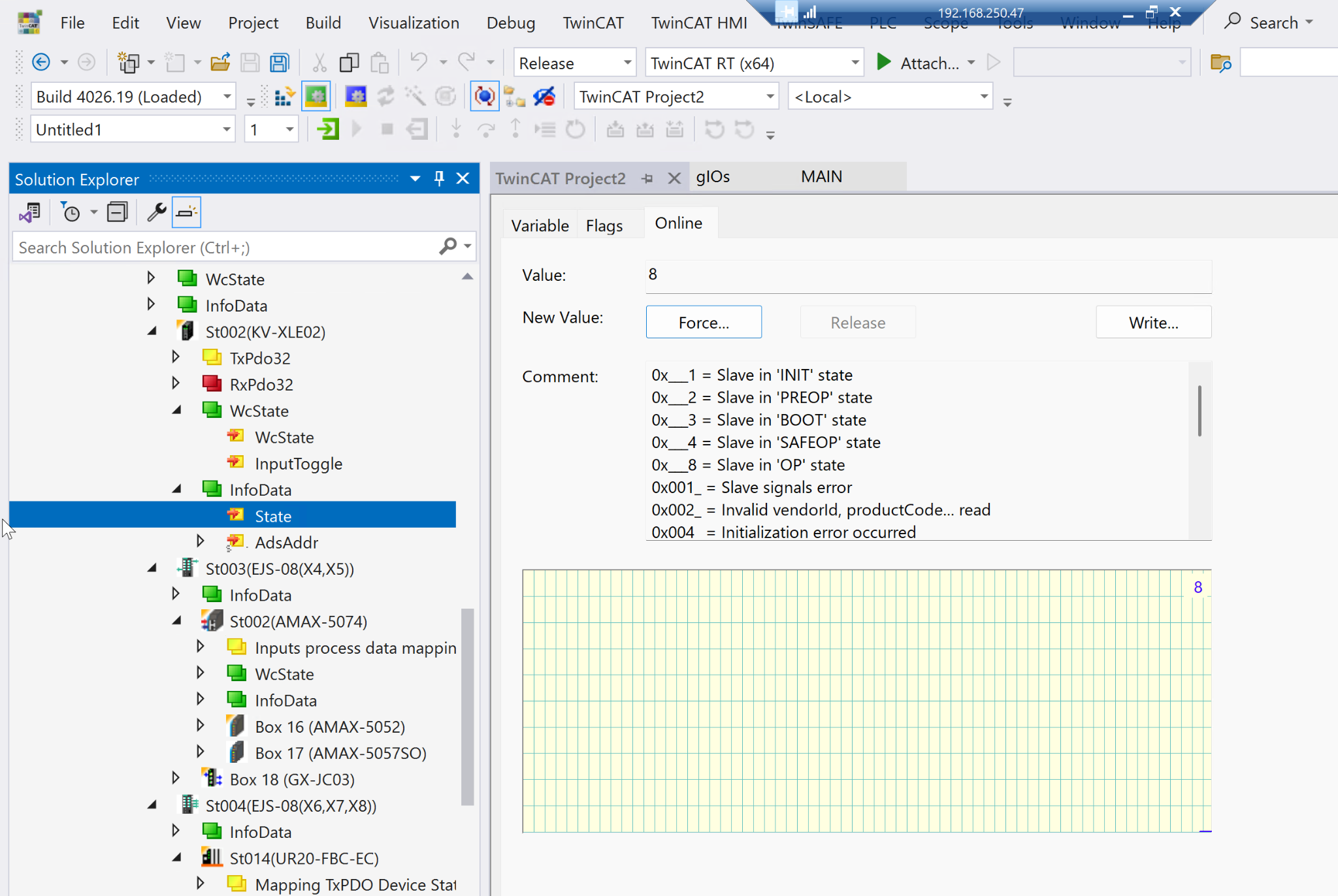Click the Force... button
Screen dimensions: 1338x896
(x=703, y=323)
